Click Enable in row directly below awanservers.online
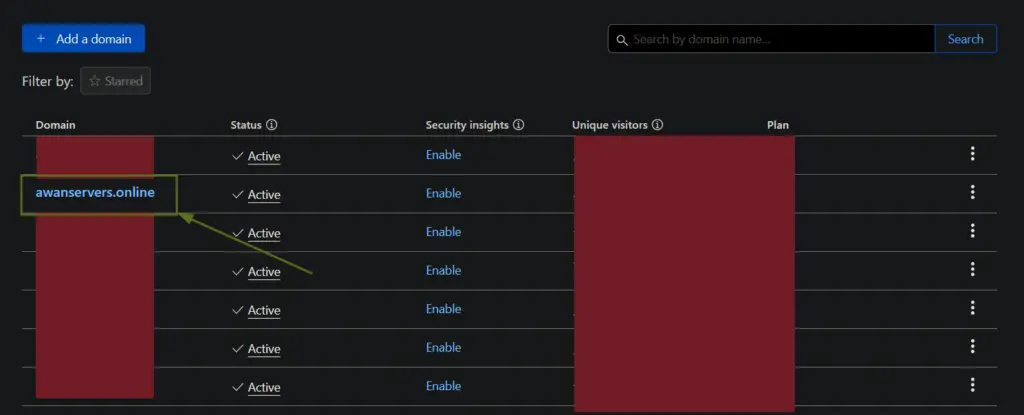 click(x=443, y=232)
